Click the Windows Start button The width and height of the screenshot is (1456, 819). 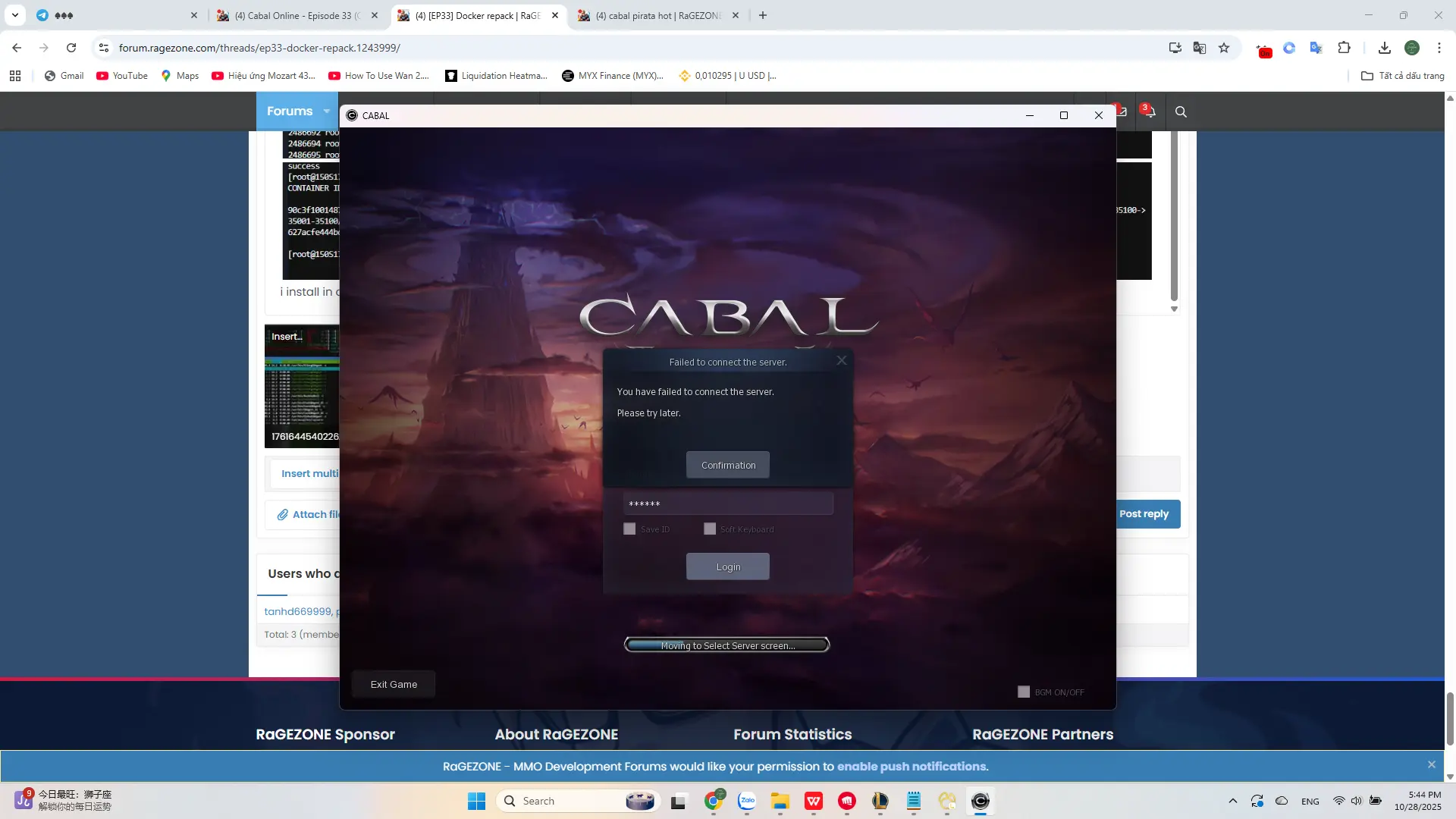coord(476,801)
